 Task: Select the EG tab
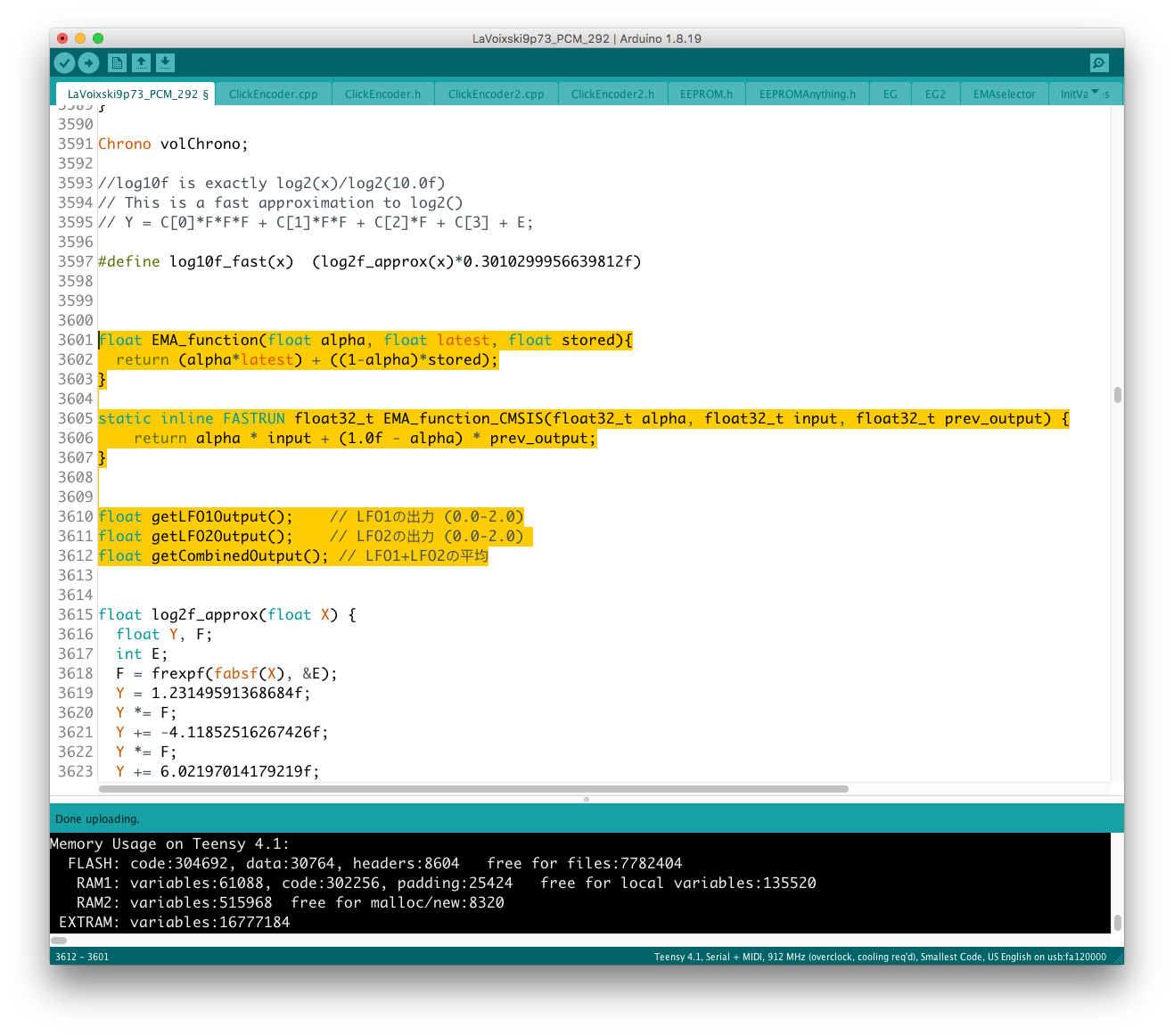890,95
